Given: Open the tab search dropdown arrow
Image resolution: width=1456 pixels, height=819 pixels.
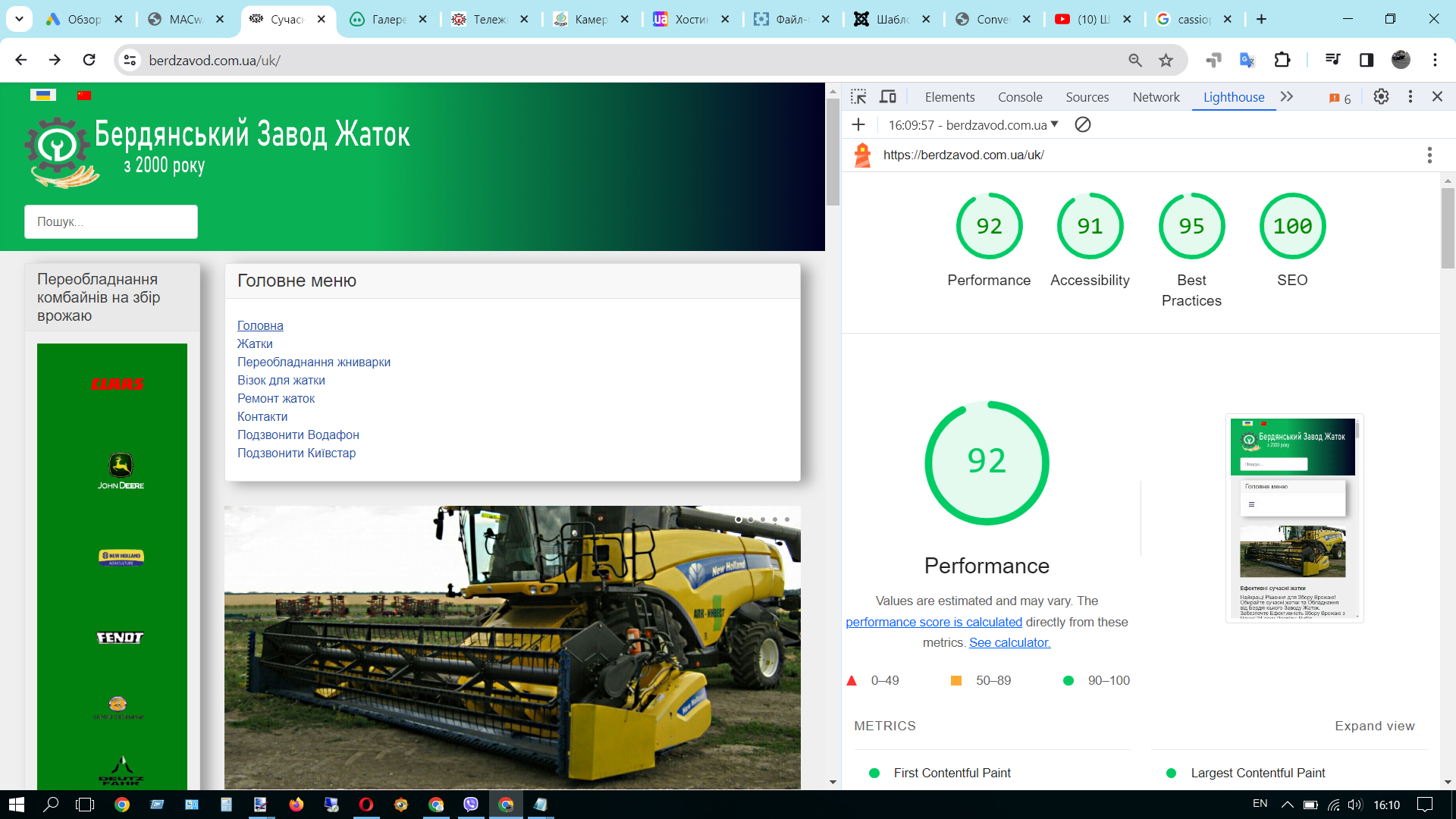Looking at the screenshot, I should coord(19,19).
